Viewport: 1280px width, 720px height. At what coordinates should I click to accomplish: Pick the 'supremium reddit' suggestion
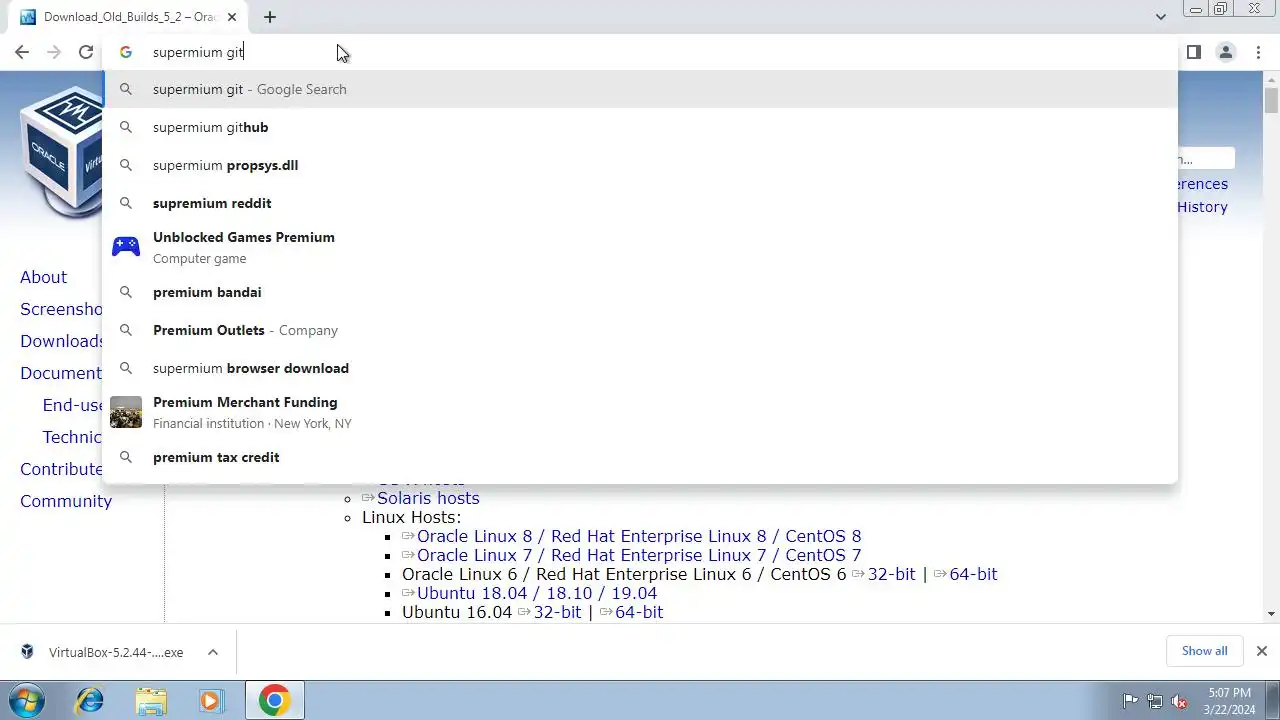640,203
